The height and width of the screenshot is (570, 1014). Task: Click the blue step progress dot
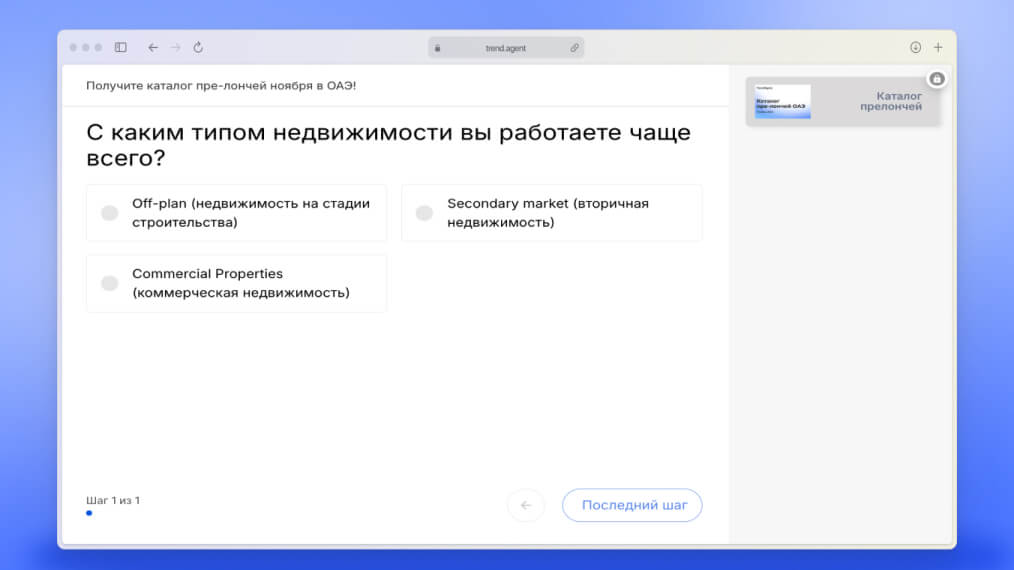(x=89, y=513)
